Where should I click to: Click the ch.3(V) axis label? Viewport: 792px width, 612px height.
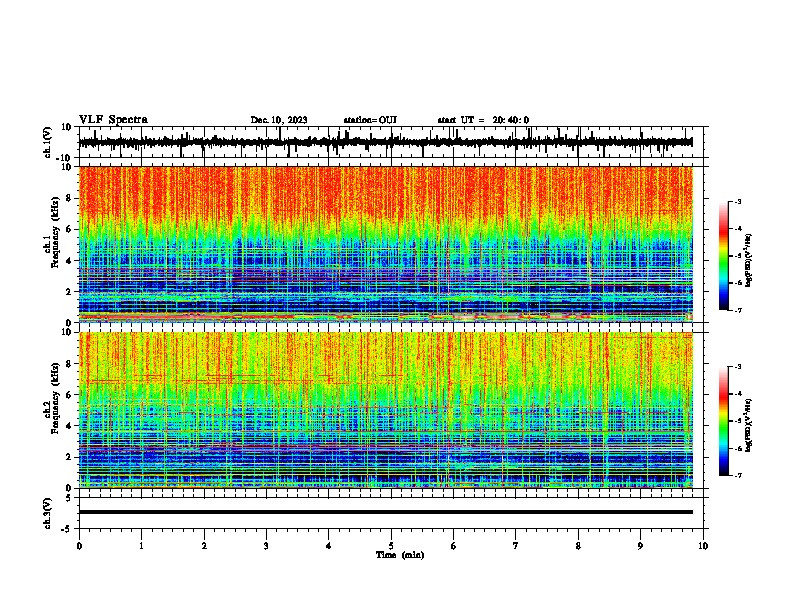pyautogui.click(x=48, y=513)
